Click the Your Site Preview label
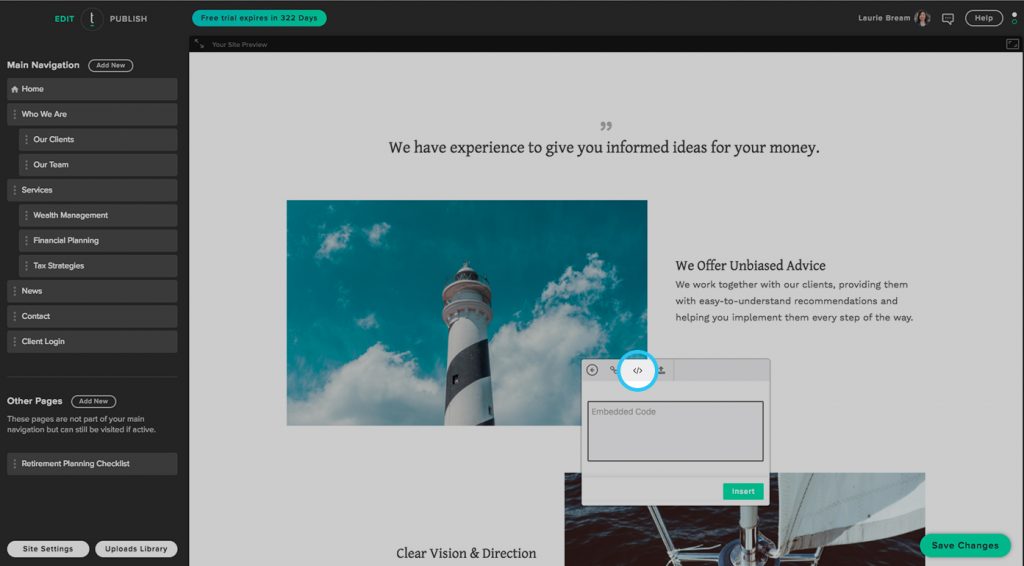This screenshot has height=566, width=1024. (240, 44)
